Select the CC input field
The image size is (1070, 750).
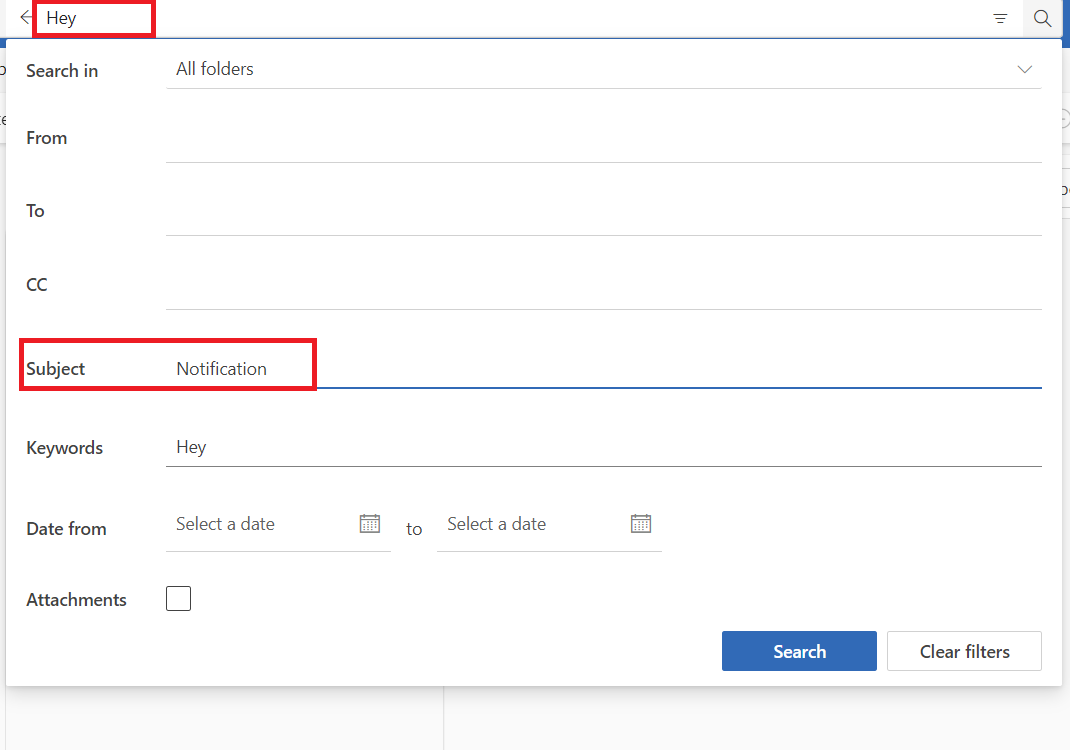[603, 287]
